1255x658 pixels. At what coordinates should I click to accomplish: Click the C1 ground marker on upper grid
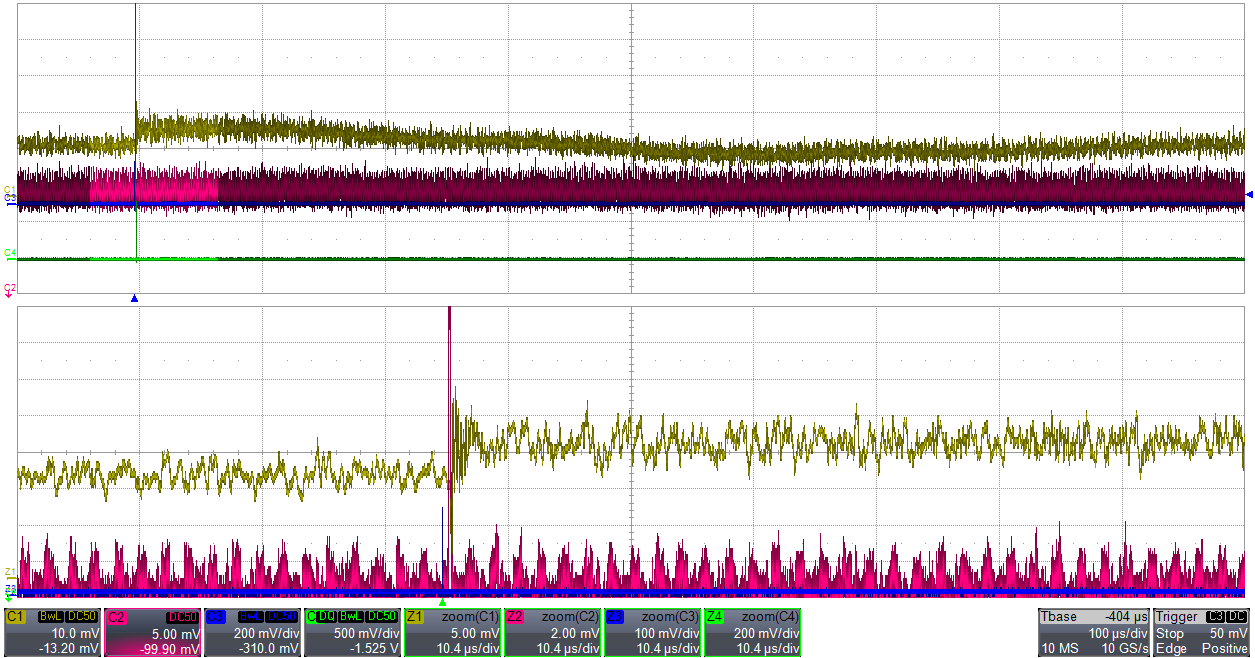pyautogui.click(x=10, y=190)
